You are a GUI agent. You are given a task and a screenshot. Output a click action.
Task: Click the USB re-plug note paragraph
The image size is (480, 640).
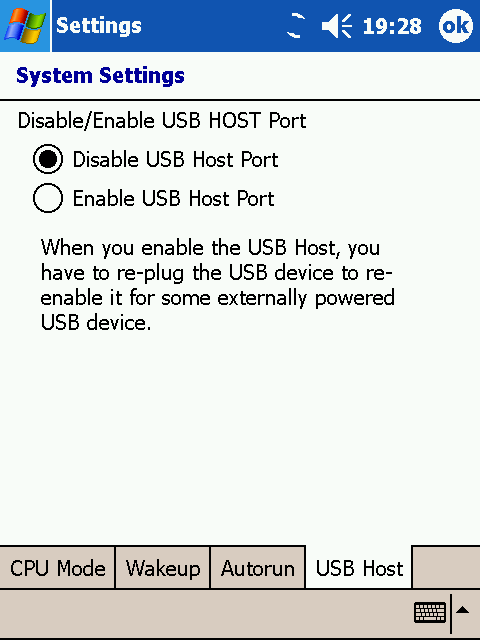pyautogui.click(x=218, y=285)
